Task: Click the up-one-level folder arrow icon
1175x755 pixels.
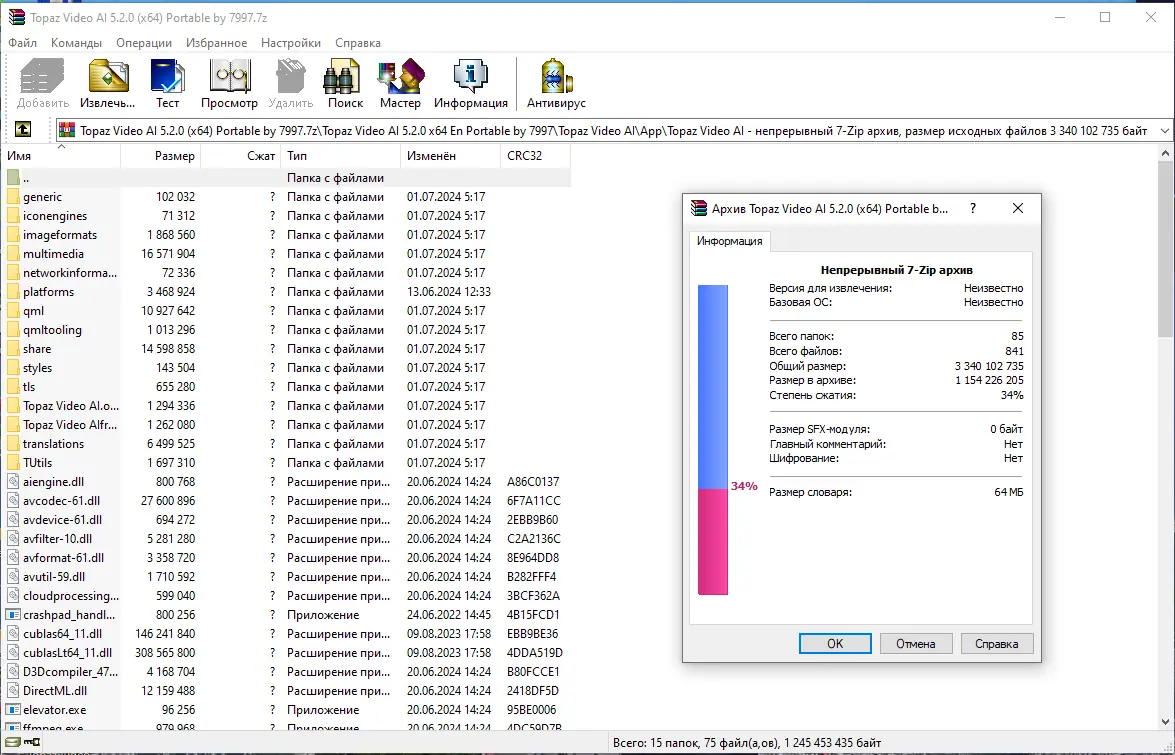Action: pyautogui.click(x=24, y=129)
